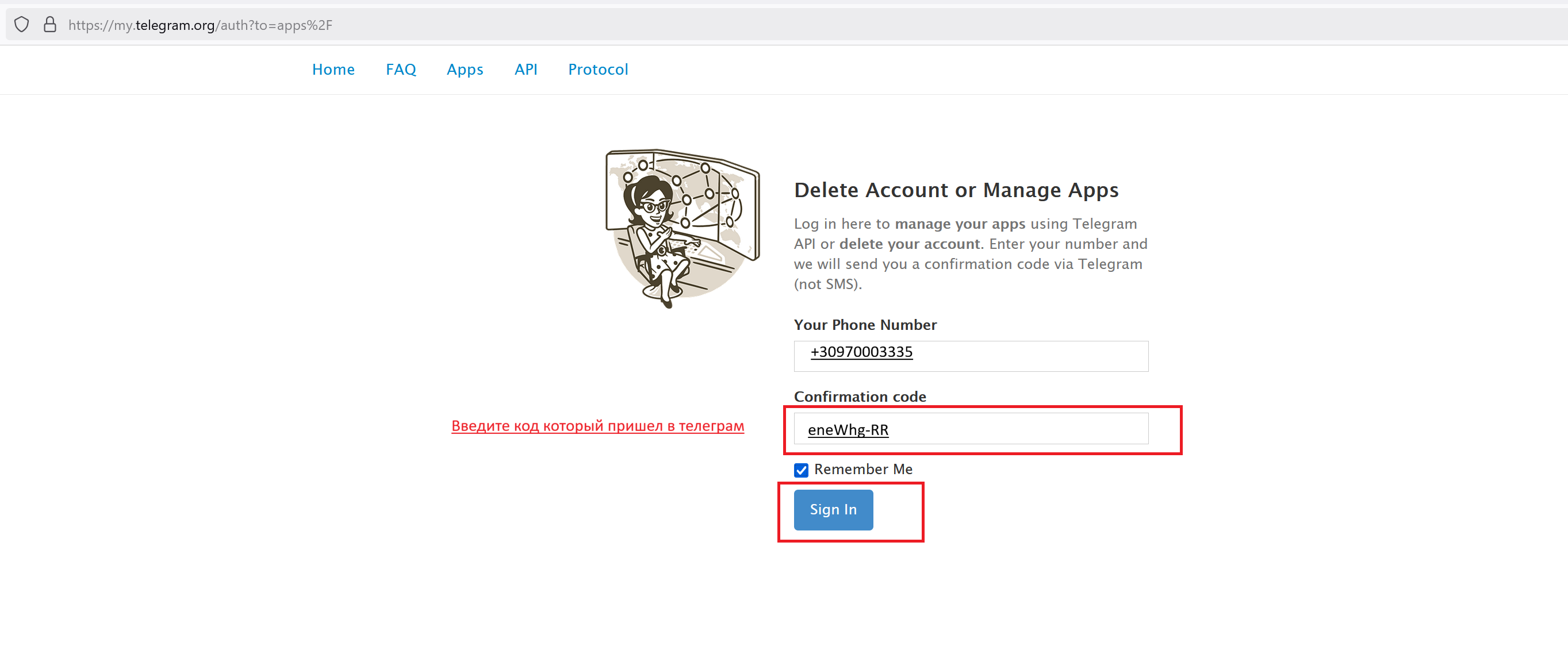Click the tracking protection shield icon
The image size is (1568, 646).
21,25
